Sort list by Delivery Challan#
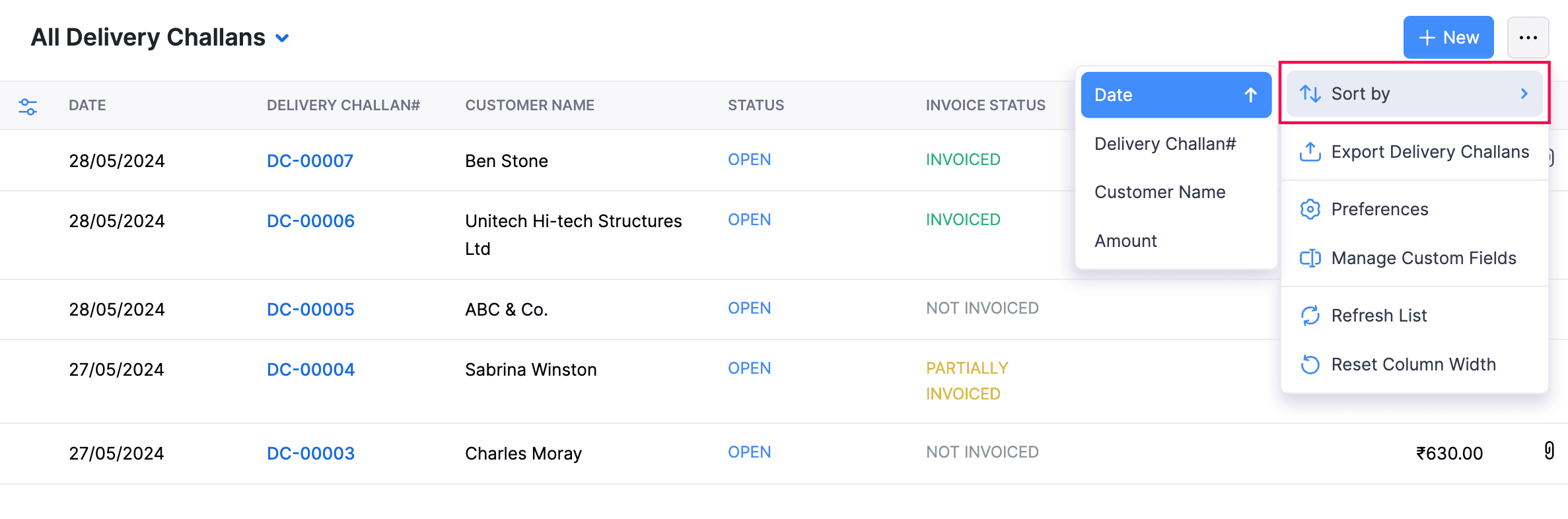 pos(1164,144)
